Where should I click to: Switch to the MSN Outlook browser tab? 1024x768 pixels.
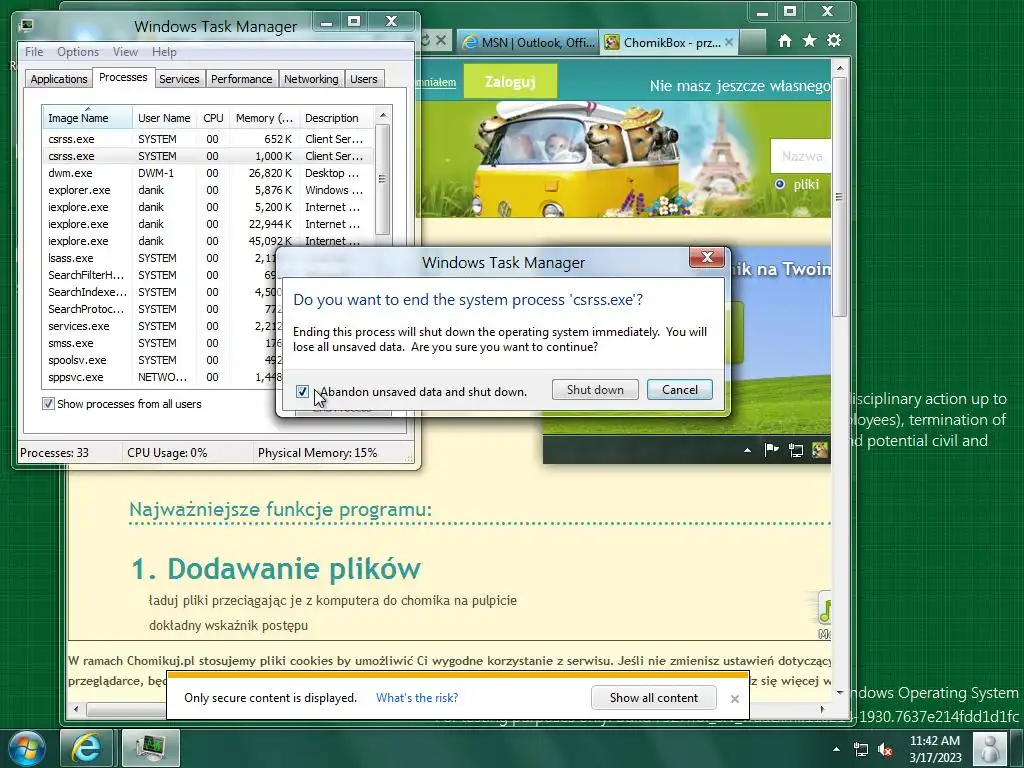point(529,42)
